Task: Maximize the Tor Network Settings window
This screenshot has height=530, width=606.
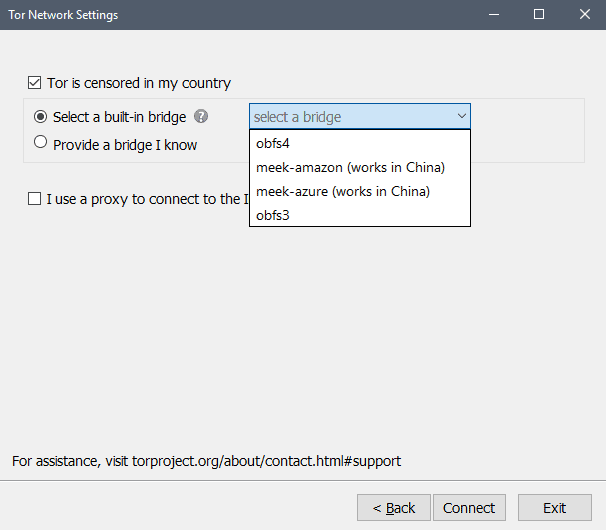Action: click(539, 15)
